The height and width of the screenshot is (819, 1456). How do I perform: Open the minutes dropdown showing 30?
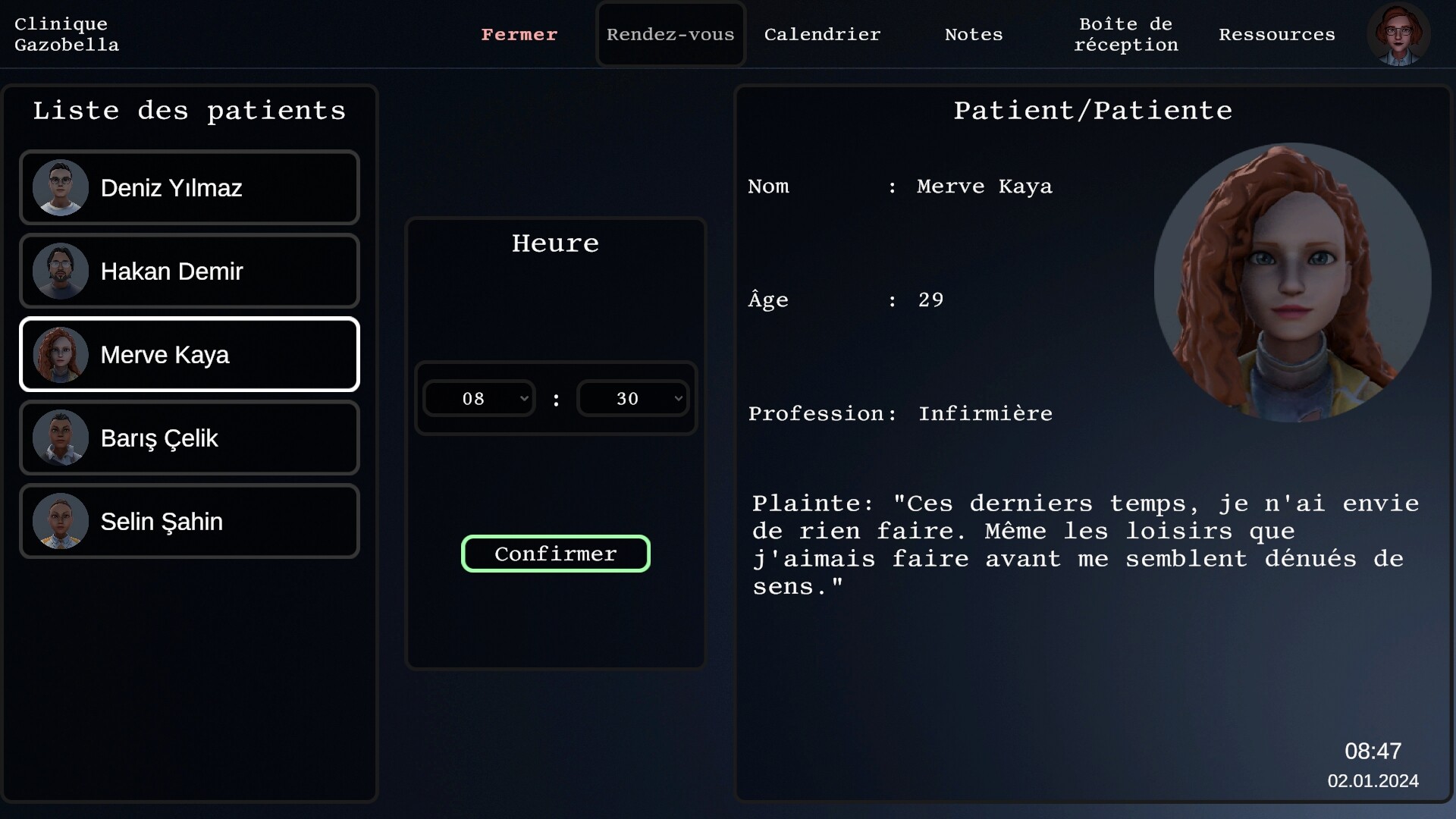633,399
